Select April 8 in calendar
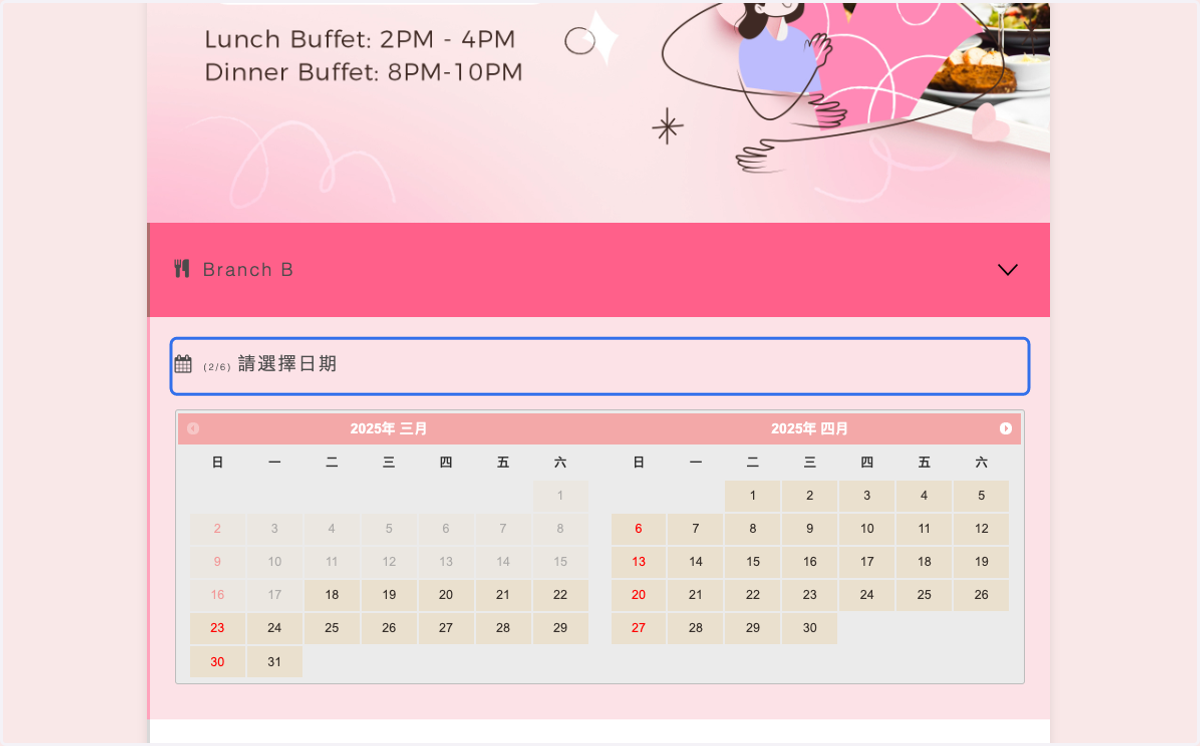The height and width of the screenshot is (746, 1200). (x=753, y=529)
